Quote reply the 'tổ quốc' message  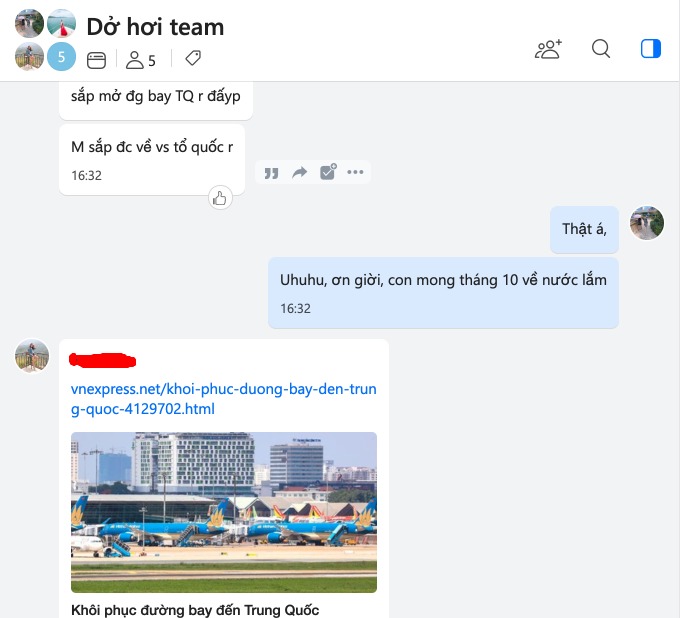271,173
